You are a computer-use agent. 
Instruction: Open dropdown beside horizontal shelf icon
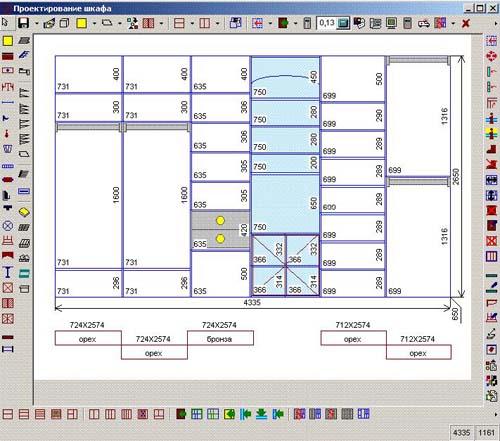pos(192,23)
